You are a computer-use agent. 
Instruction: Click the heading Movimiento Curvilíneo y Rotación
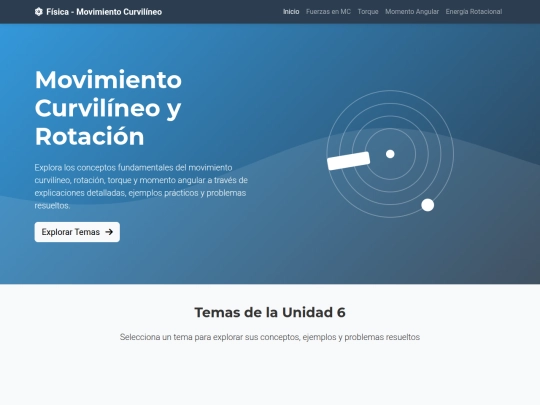click(108, 108)
